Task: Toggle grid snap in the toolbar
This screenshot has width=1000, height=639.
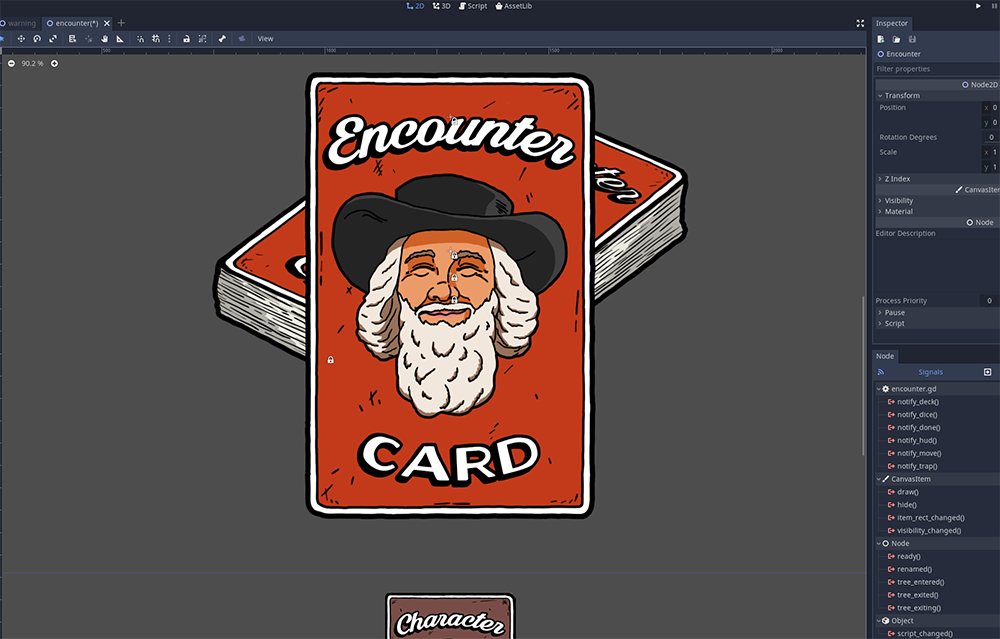Action: [155, 39]
